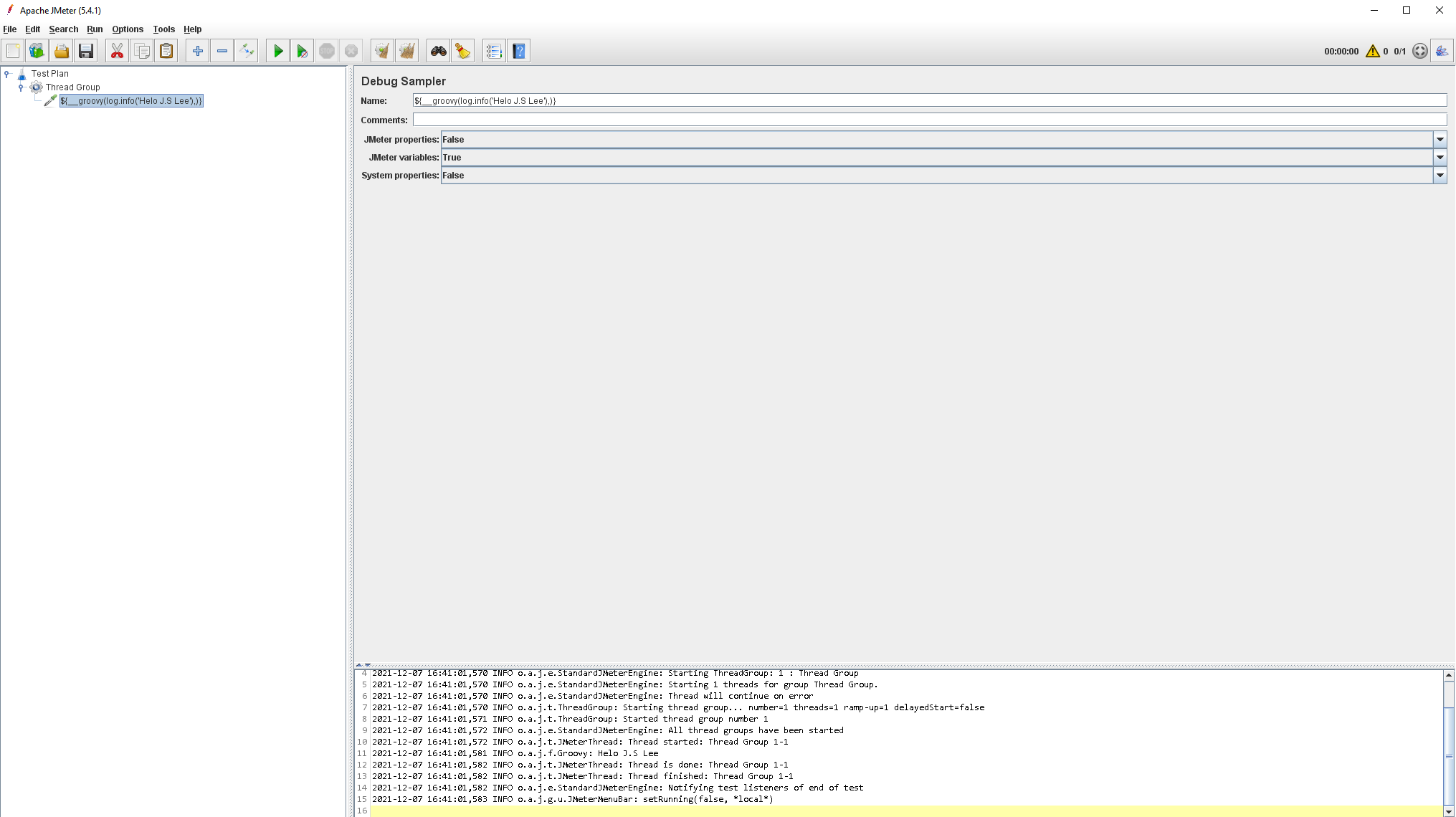Click the Templates icon in toolbar
The image size is (1456, 817).
(x=37, y=51)
